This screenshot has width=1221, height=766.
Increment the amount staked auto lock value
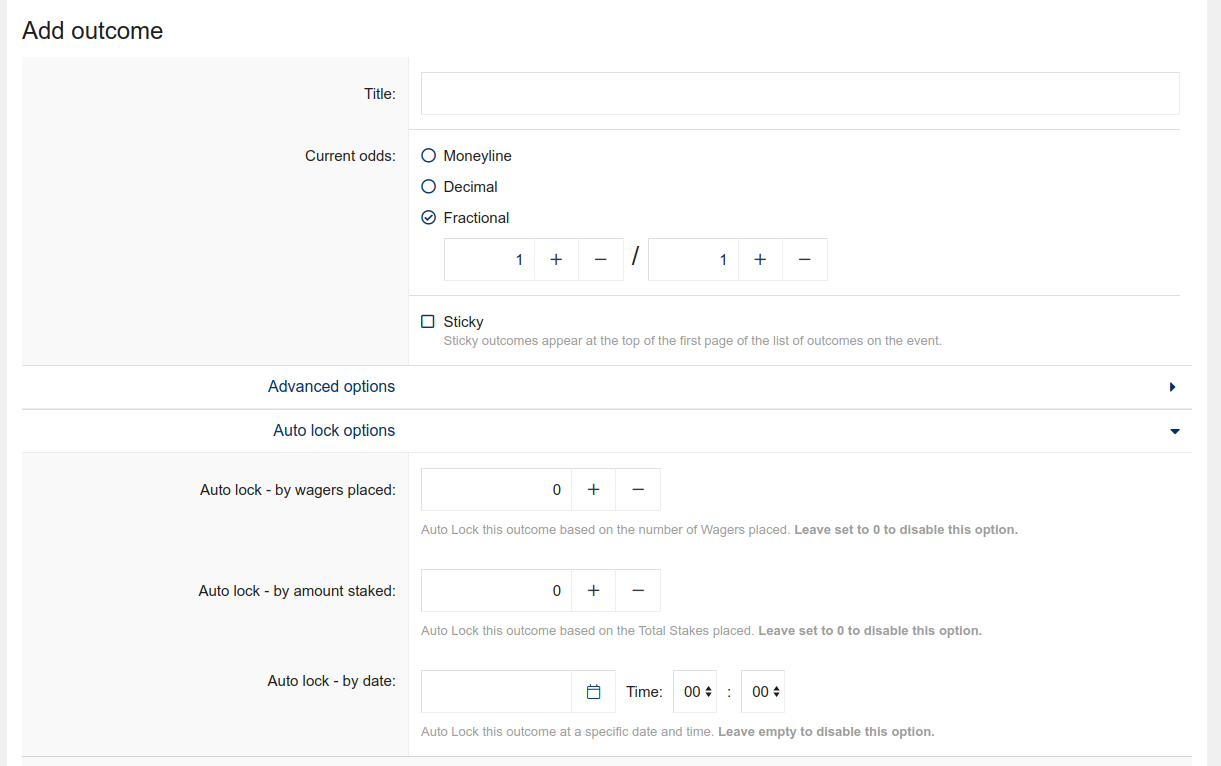click(593, 591)
